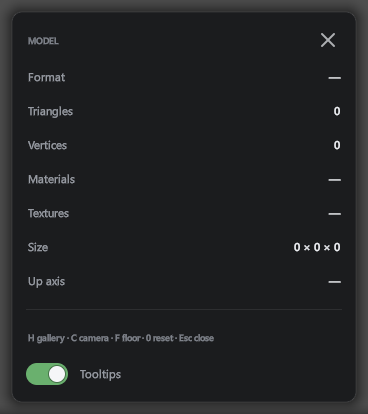Click the Triangles count value
368x414 pixels.
pyautogui.click(x=337, y=111)
